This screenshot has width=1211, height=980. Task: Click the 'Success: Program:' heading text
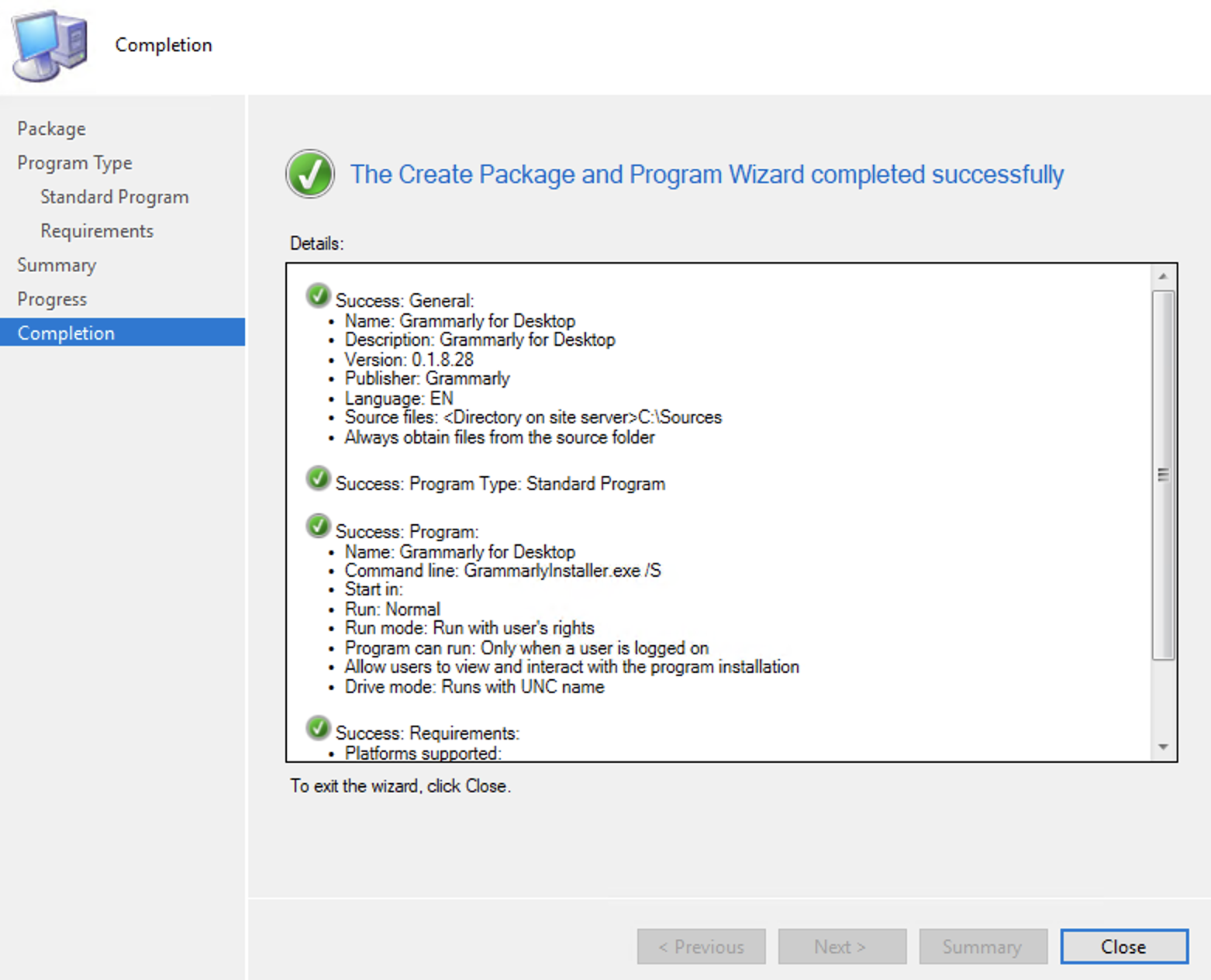point(407,532)
